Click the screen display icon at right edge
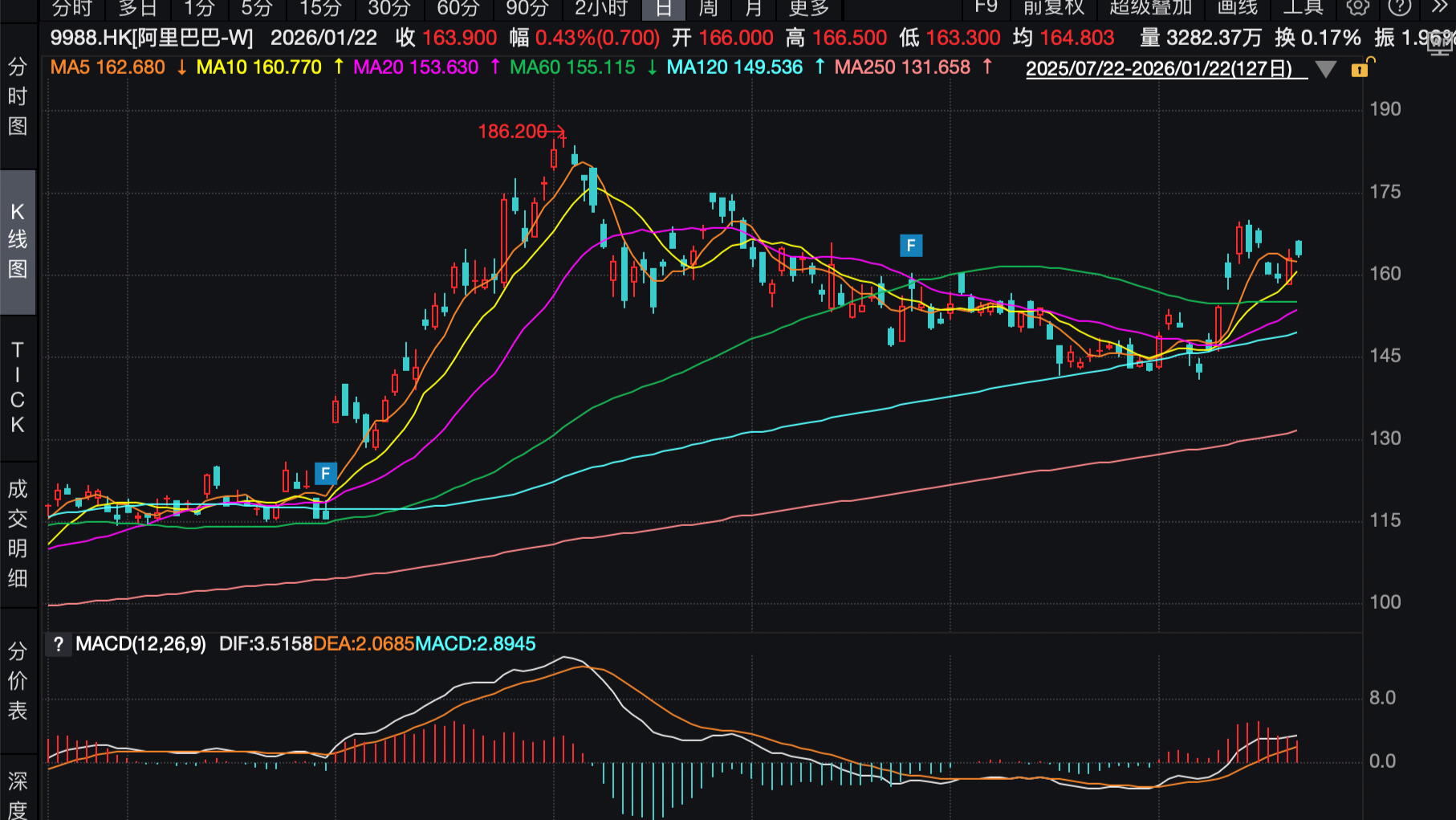 point(1442,43)
